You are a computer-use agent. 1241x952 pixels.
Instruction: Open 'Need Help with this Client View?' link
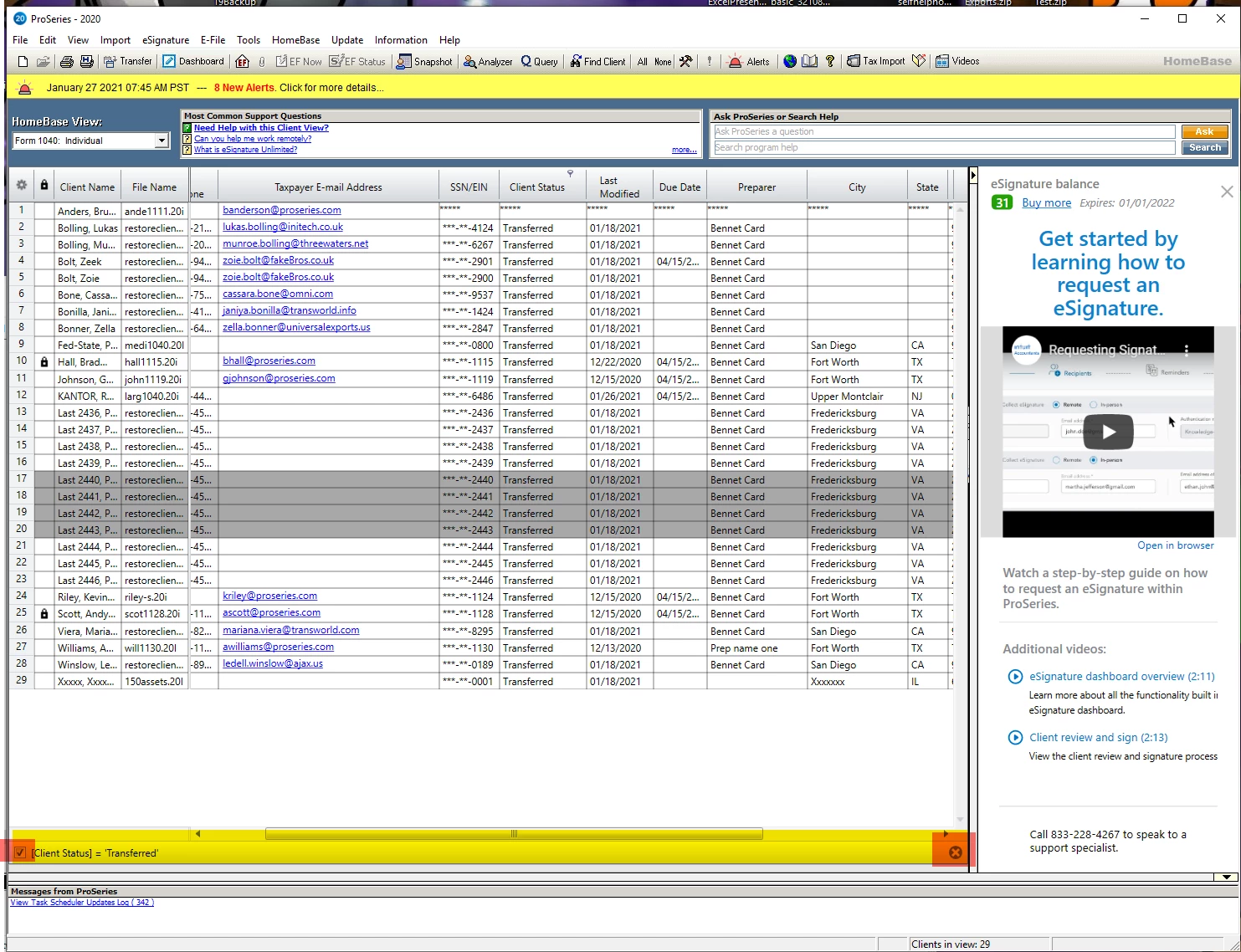(261, 128)
